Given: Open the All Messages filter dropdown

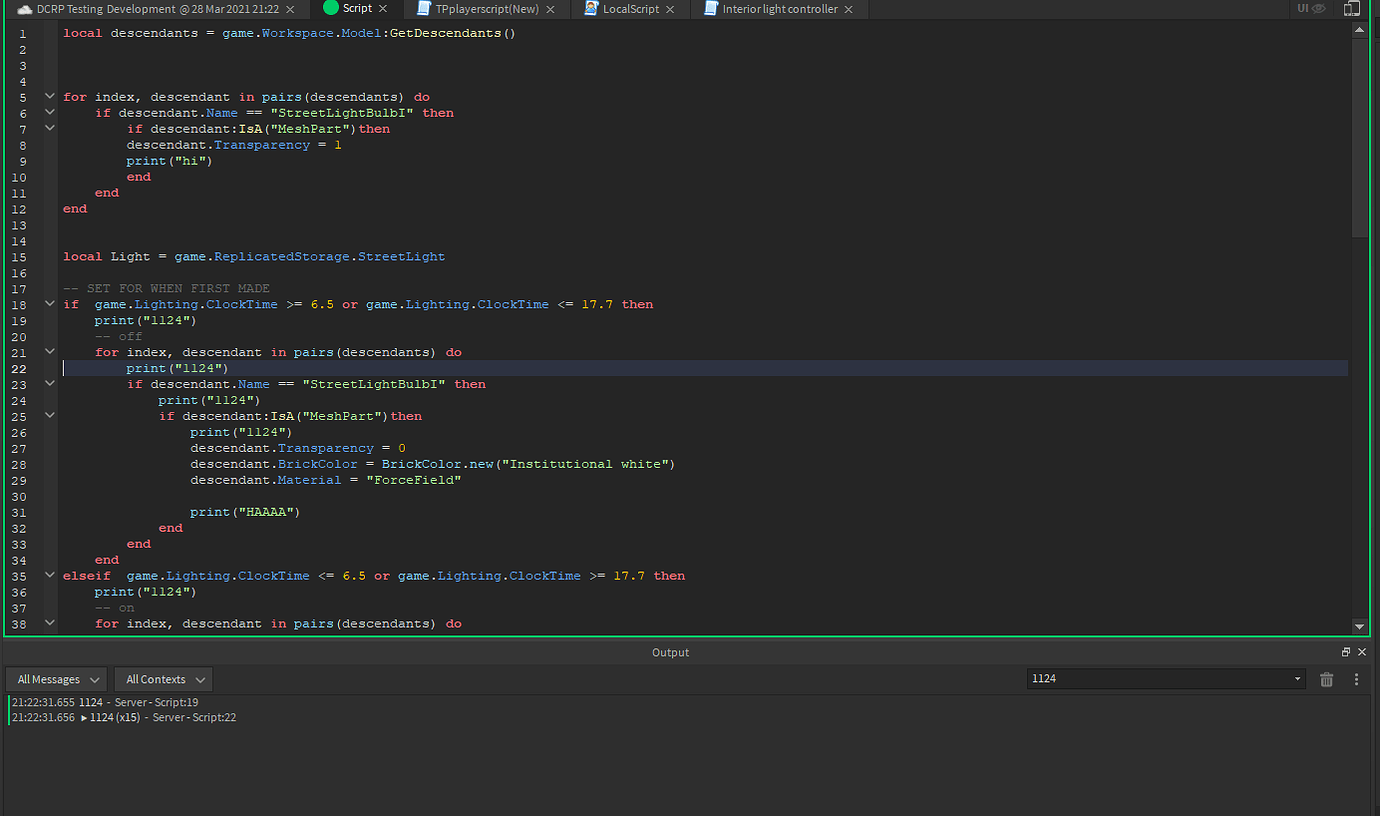Looking at the screenshot, I should (x=57, y=680).
